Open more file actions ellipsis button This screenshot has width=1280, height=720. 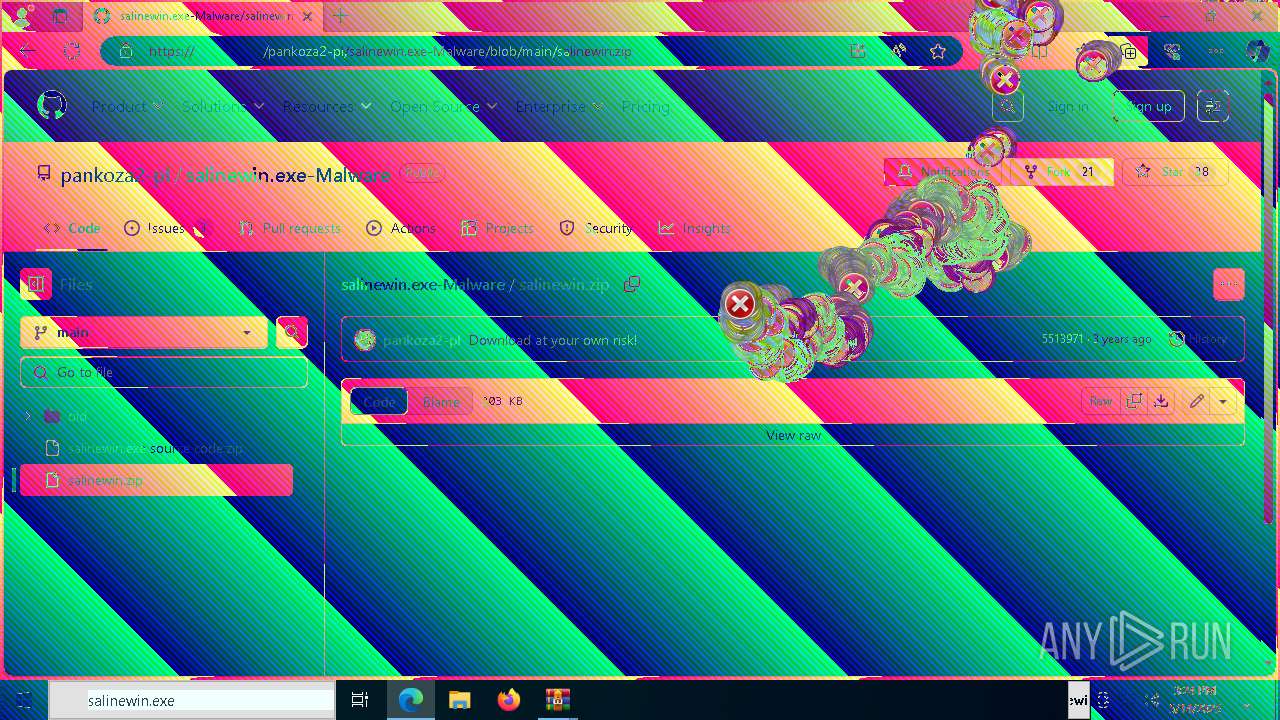pyautogui.click(x=1229, y=284)
